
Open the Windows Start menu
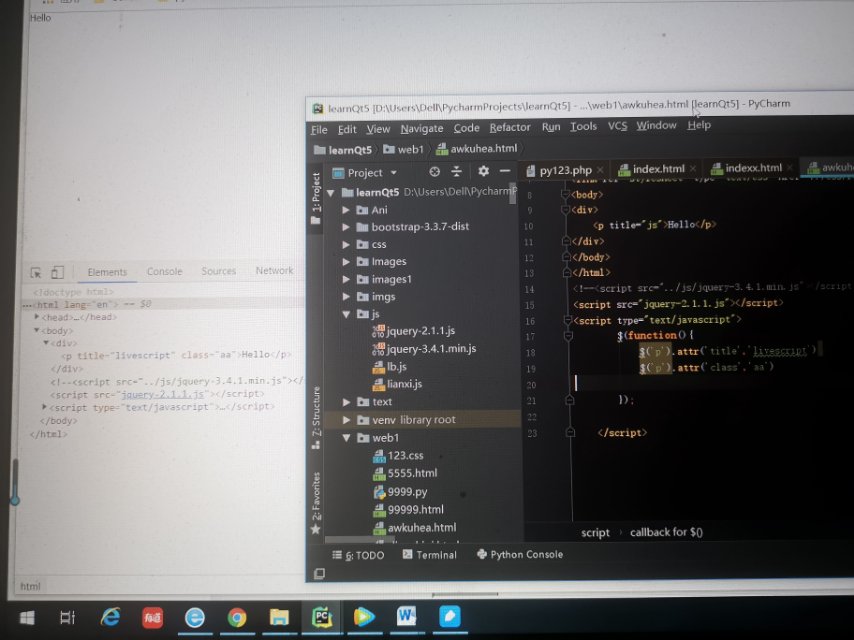(x=27, y=618)
